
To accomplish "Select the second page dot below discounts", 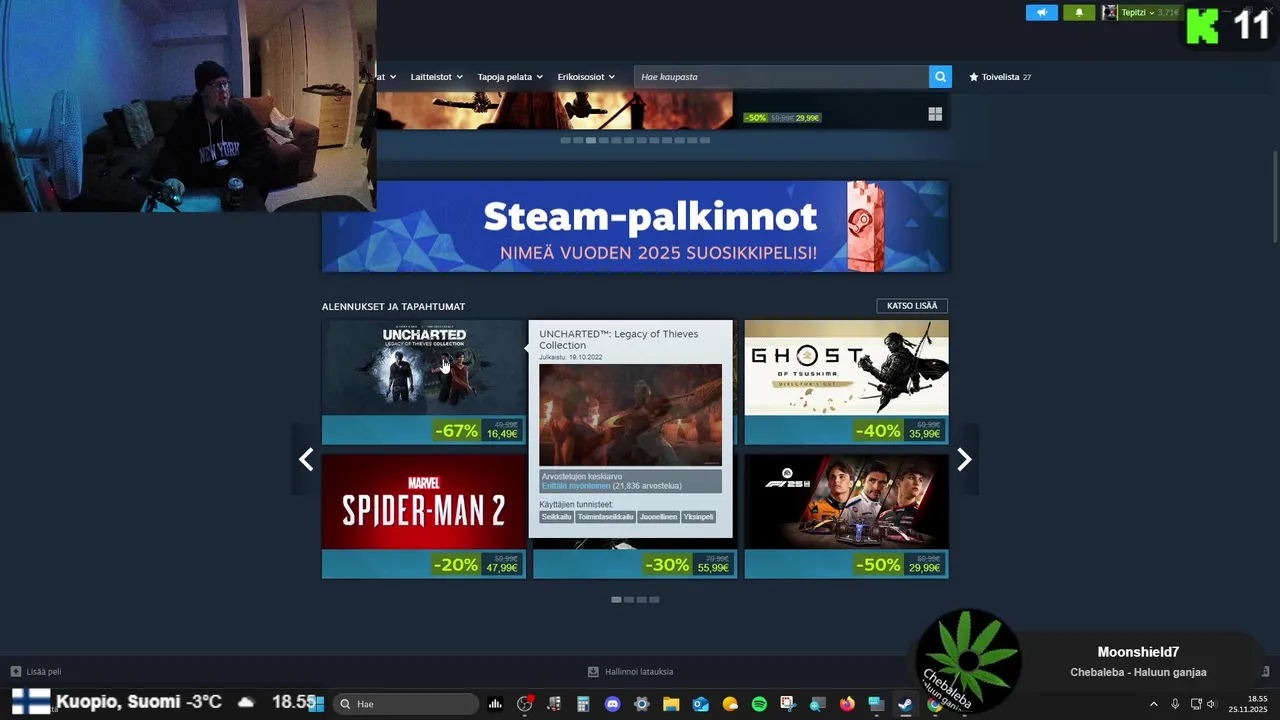I will coord(628,600).
